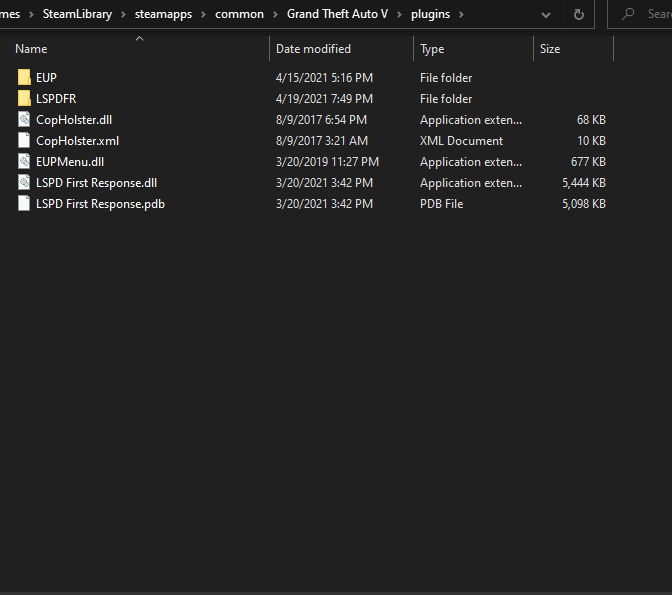Click the CopHolster.xml document icon

24,141
